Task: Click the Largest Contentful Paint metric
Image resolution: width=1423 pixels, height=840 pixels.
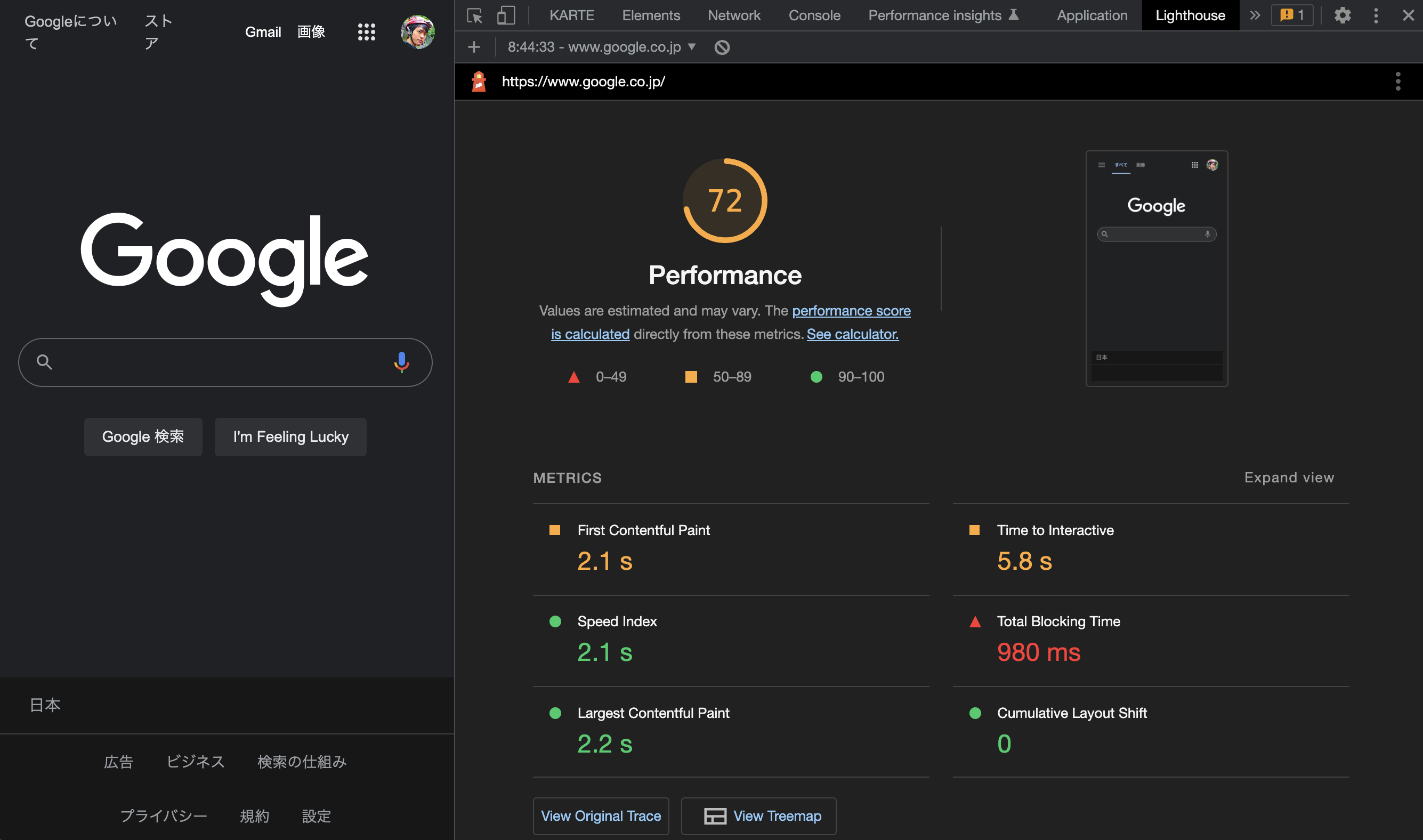Action: tap(731, 732)
